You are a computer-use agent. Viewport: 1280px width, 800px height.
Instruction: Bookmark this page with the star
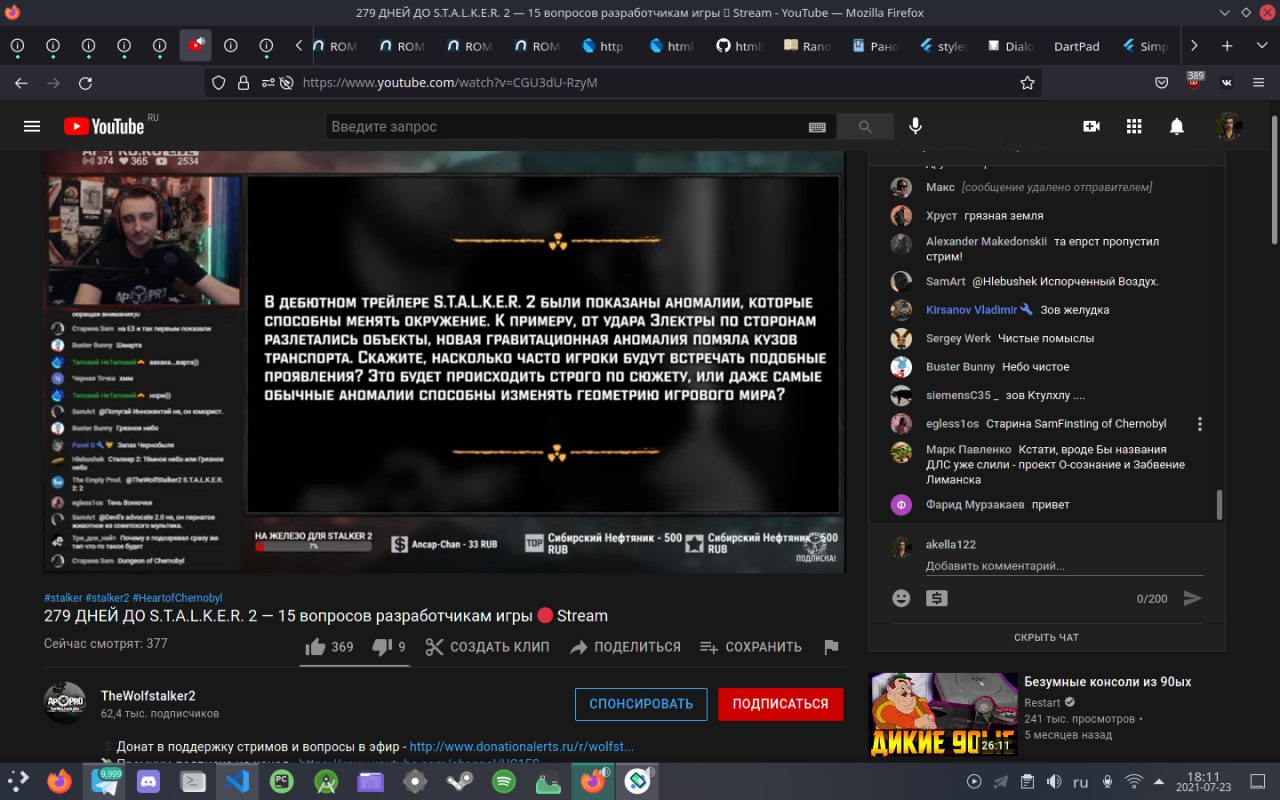pos(1027,83)
